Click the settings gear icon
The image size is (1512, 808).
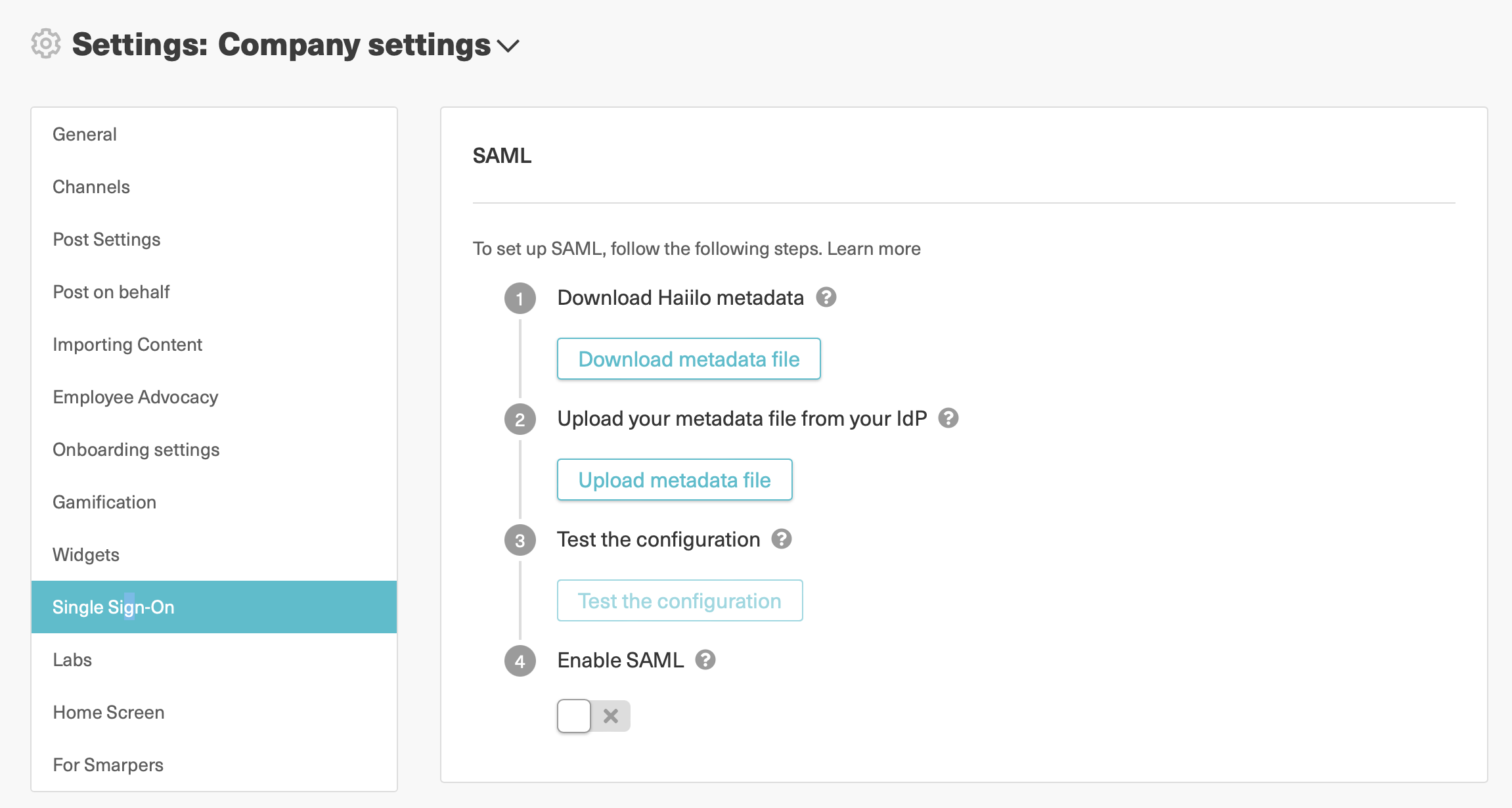pos(46,44)
